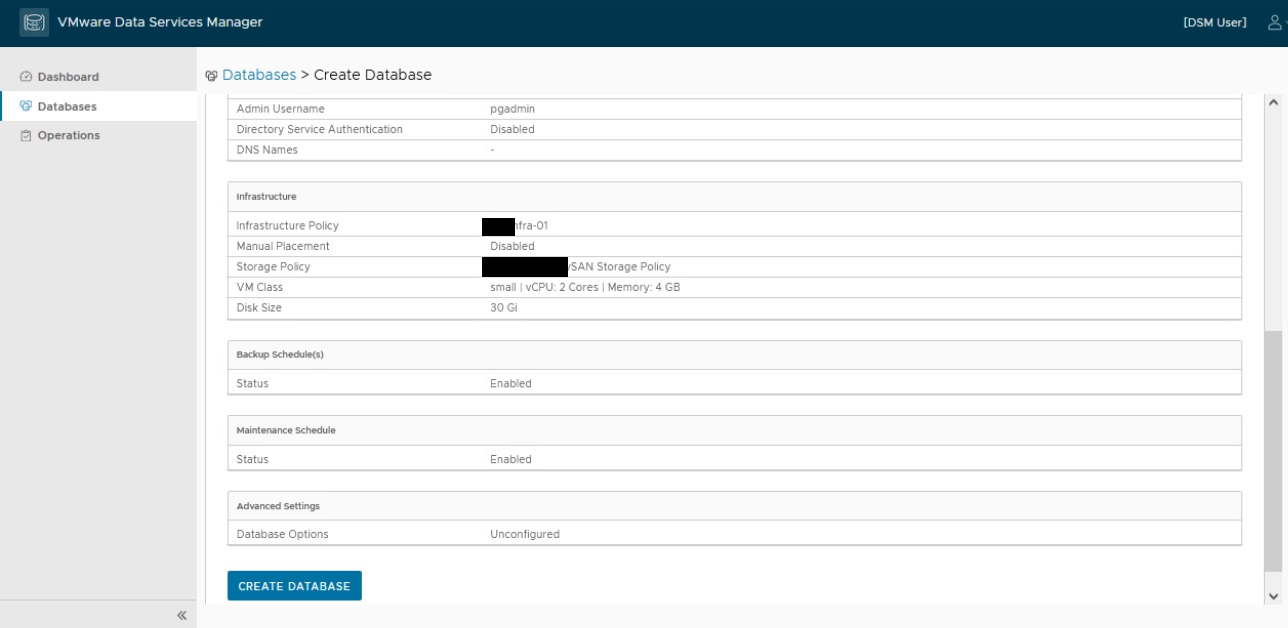Click the small vCPU 2 Cores value
Viewport: 1288px width, 628px height.
pos(585,287)
